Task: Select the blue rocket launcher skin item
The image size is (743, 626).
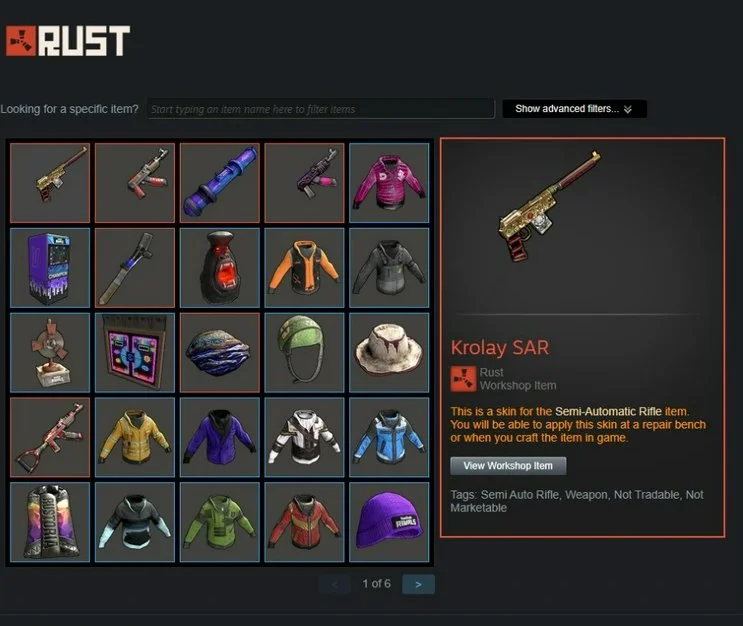Action: click(220, 183)
